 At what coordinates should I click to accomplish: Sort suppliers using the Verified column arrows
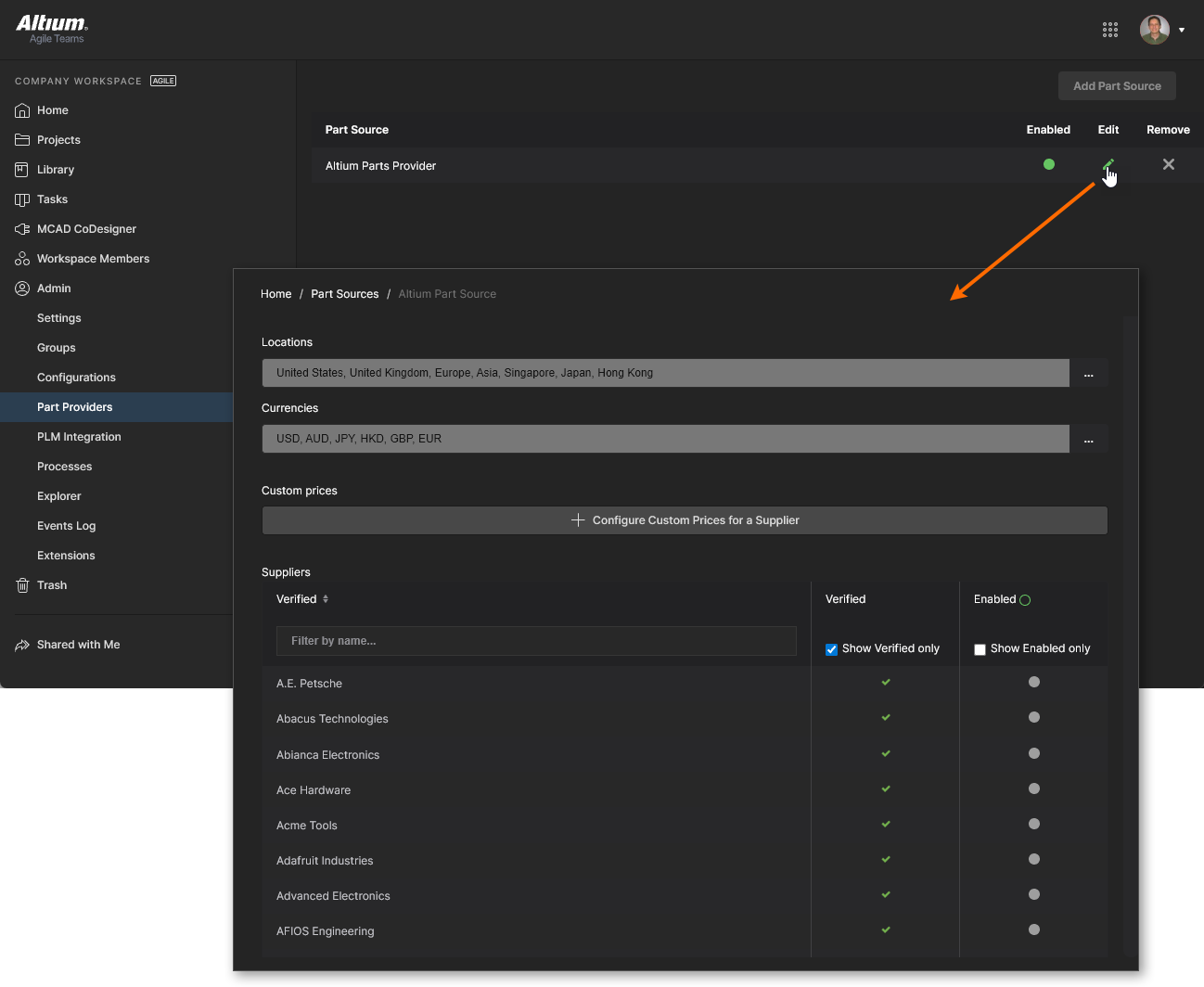[326, 599]
